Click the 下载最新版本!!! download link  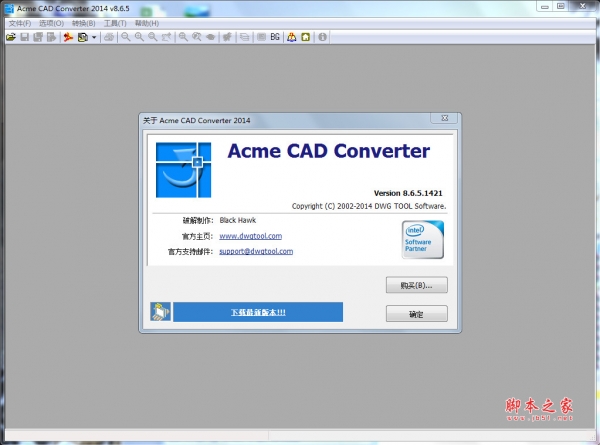[x=258, y=312]
